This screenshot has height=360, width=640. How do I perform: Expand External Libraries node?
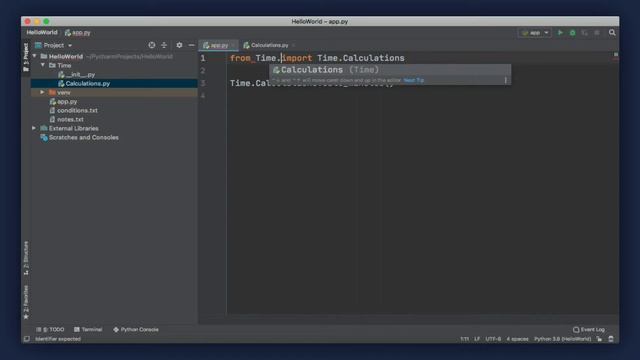pyautogui.click(x=34, y=128)
